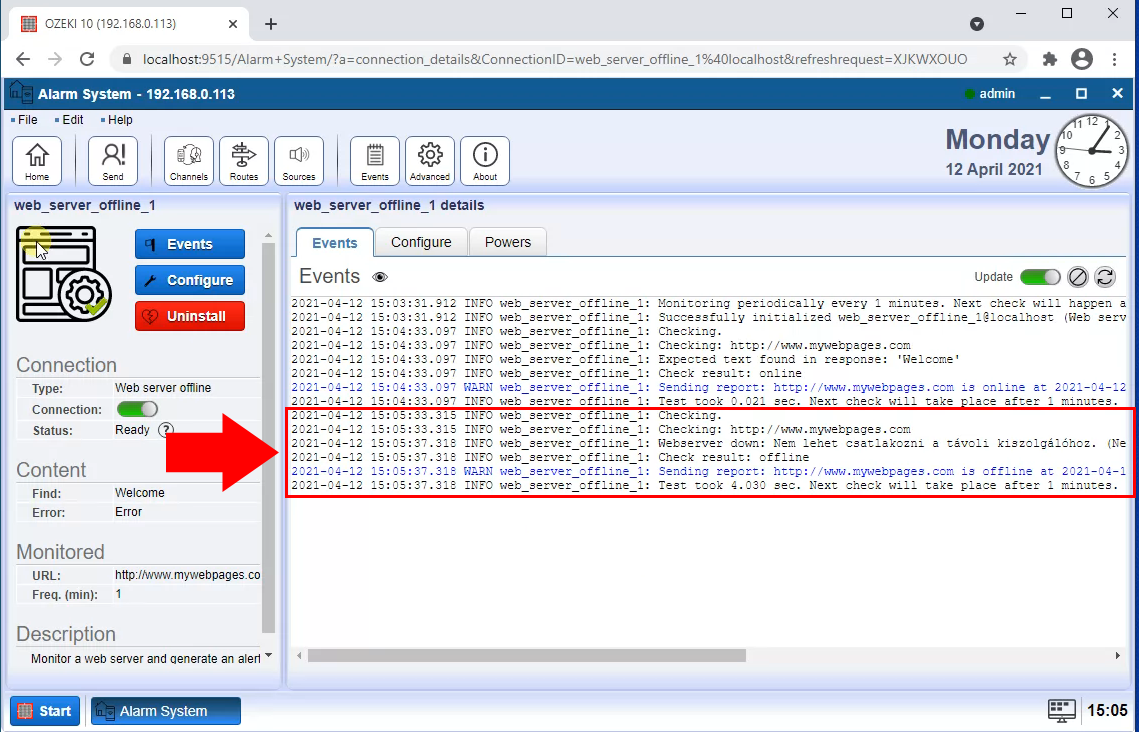Click the 'Expected text found in response' log line
This screenshot has height=732, width=1139.
(626, 359)
